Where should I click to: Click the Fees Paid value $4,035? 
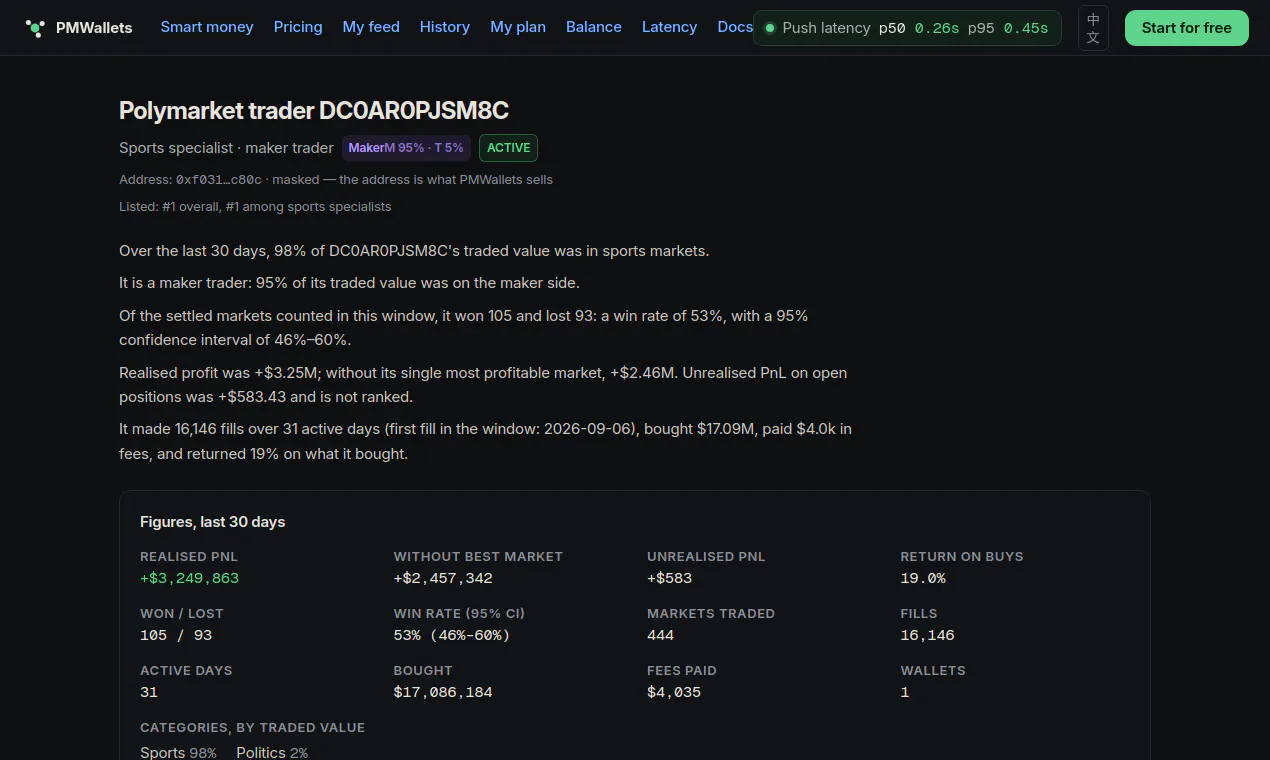click(674, 692)
